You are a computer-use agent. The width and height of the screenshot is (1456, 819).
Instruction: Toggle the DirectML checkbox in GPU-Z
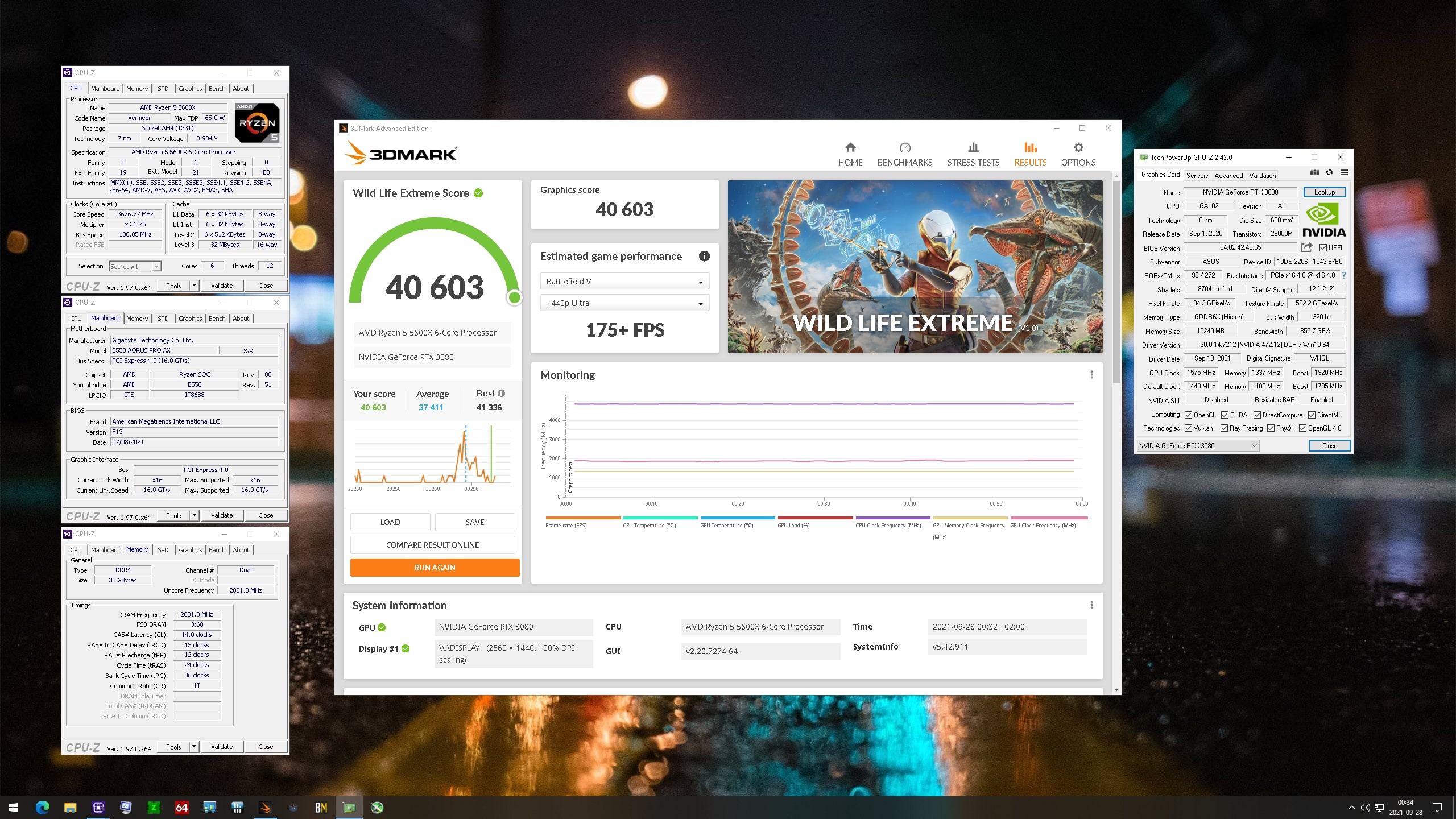(x=1312, y=415)
